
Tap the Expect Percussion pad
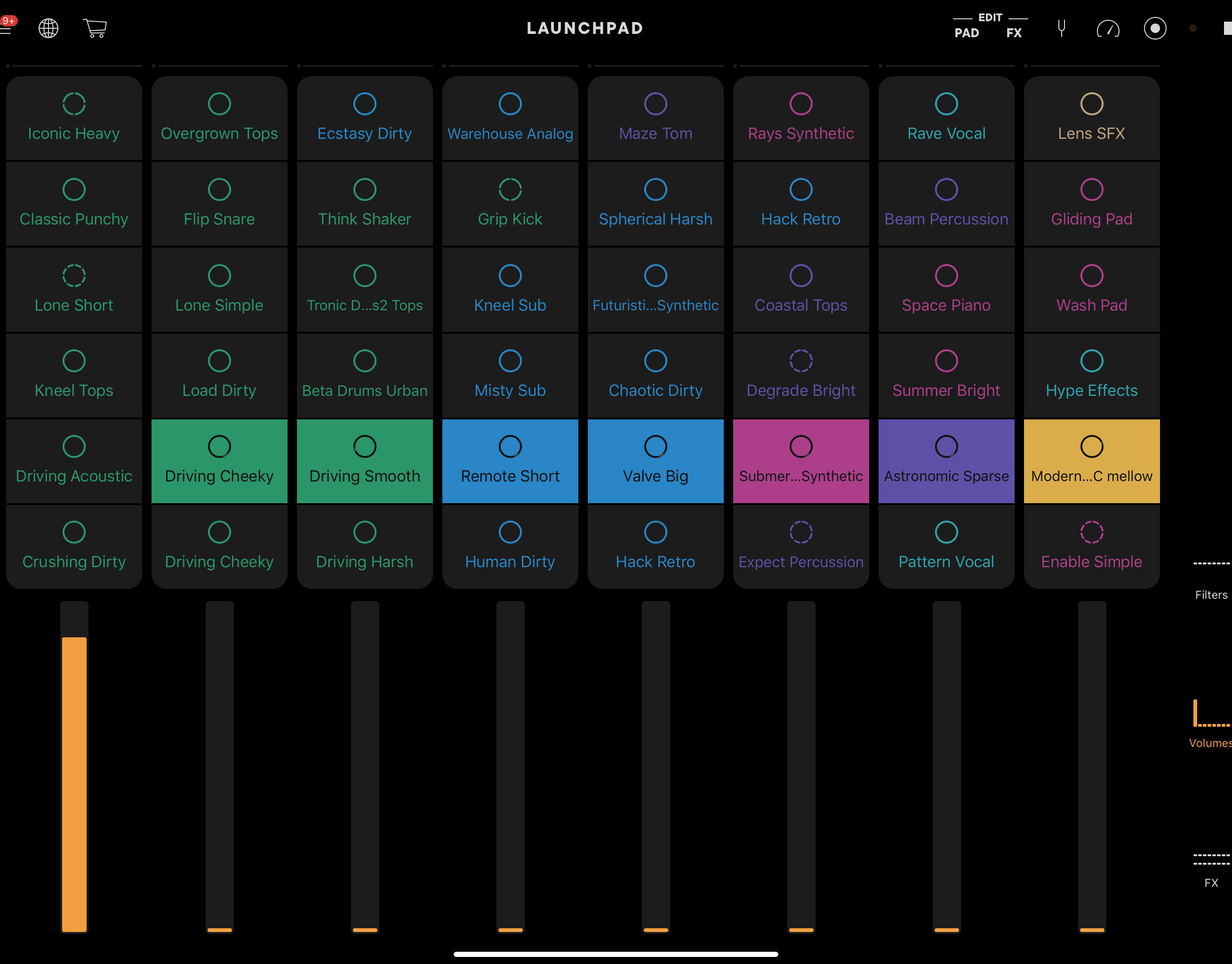tap(801, 547)
